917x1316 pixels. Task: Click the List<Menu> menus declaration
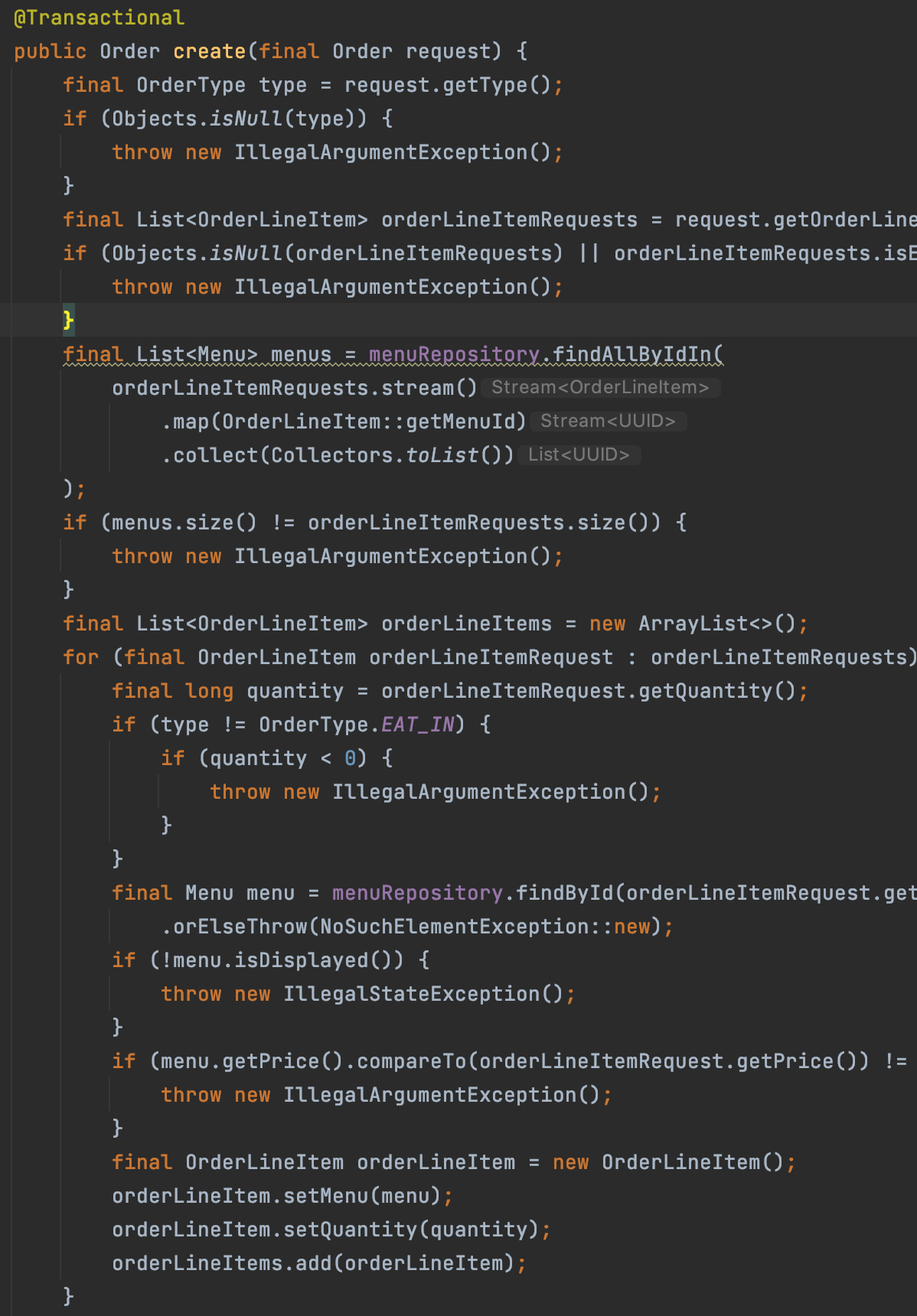(x=234, y=354)
